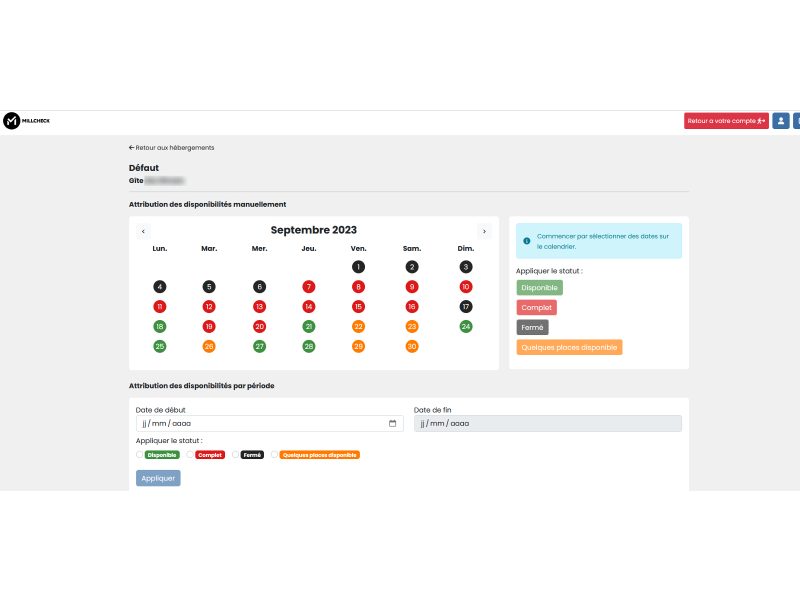Select red day 11 on the calendar
The width and height of the screenshot is (800, 600).
160,307
